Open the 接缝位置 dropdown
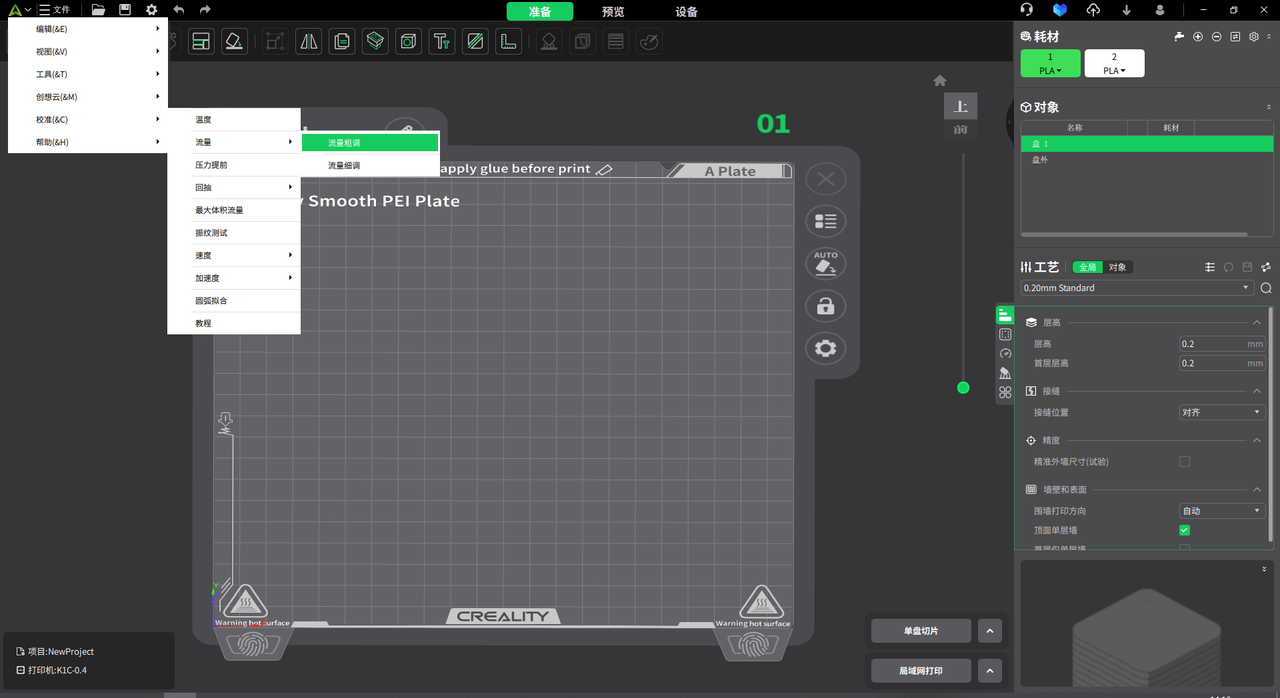Screen dimensions: 1280x698 click(1221, 412)
